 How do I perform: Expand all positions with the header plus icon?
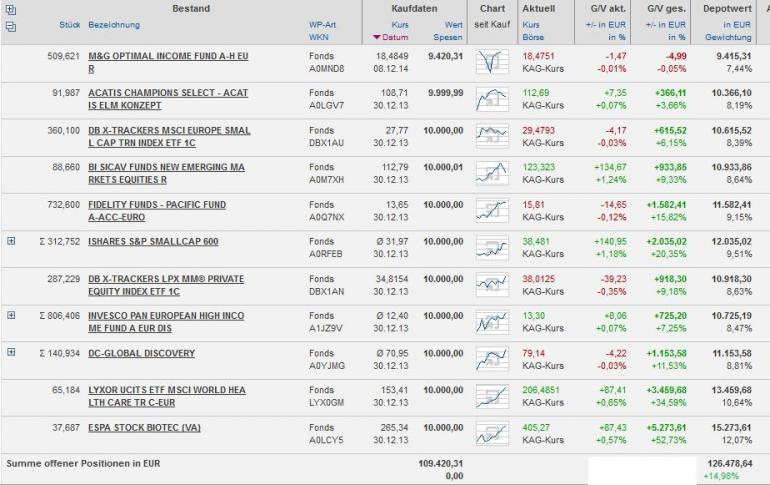coord(10,9)
